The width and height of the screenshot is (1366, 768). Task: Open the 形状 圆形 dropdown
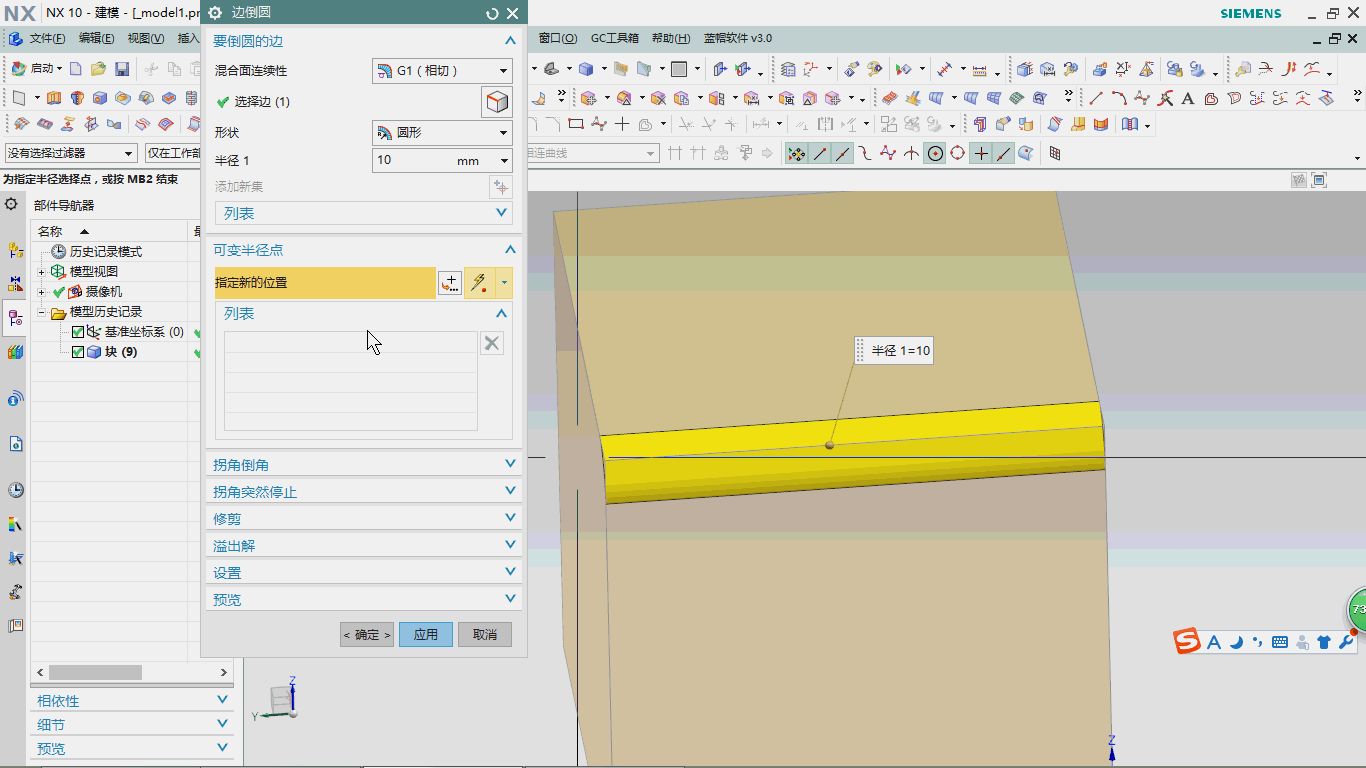442,132
